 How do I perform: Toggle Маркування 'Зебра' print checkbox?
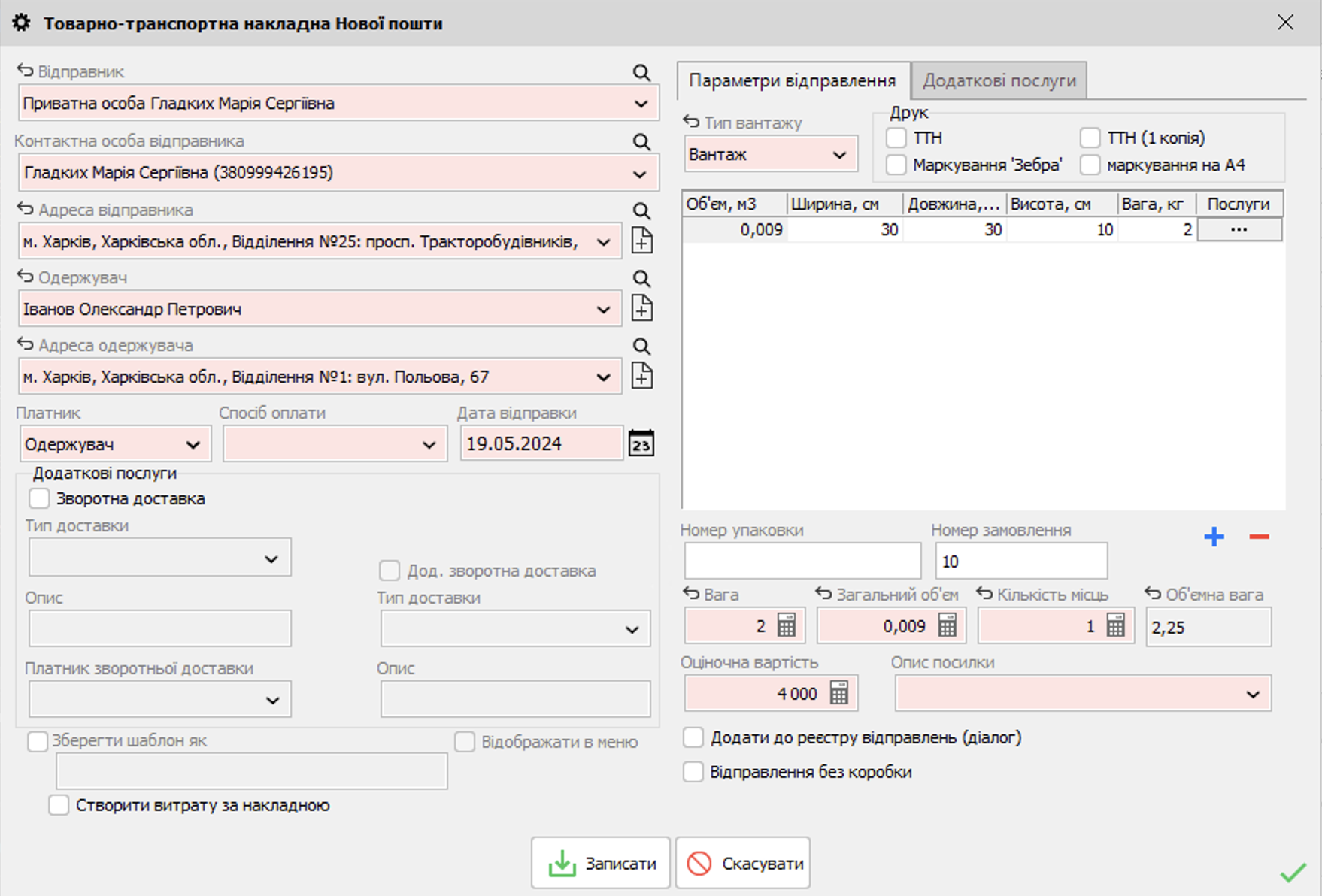pyautogui.click(x=896, y=165)
